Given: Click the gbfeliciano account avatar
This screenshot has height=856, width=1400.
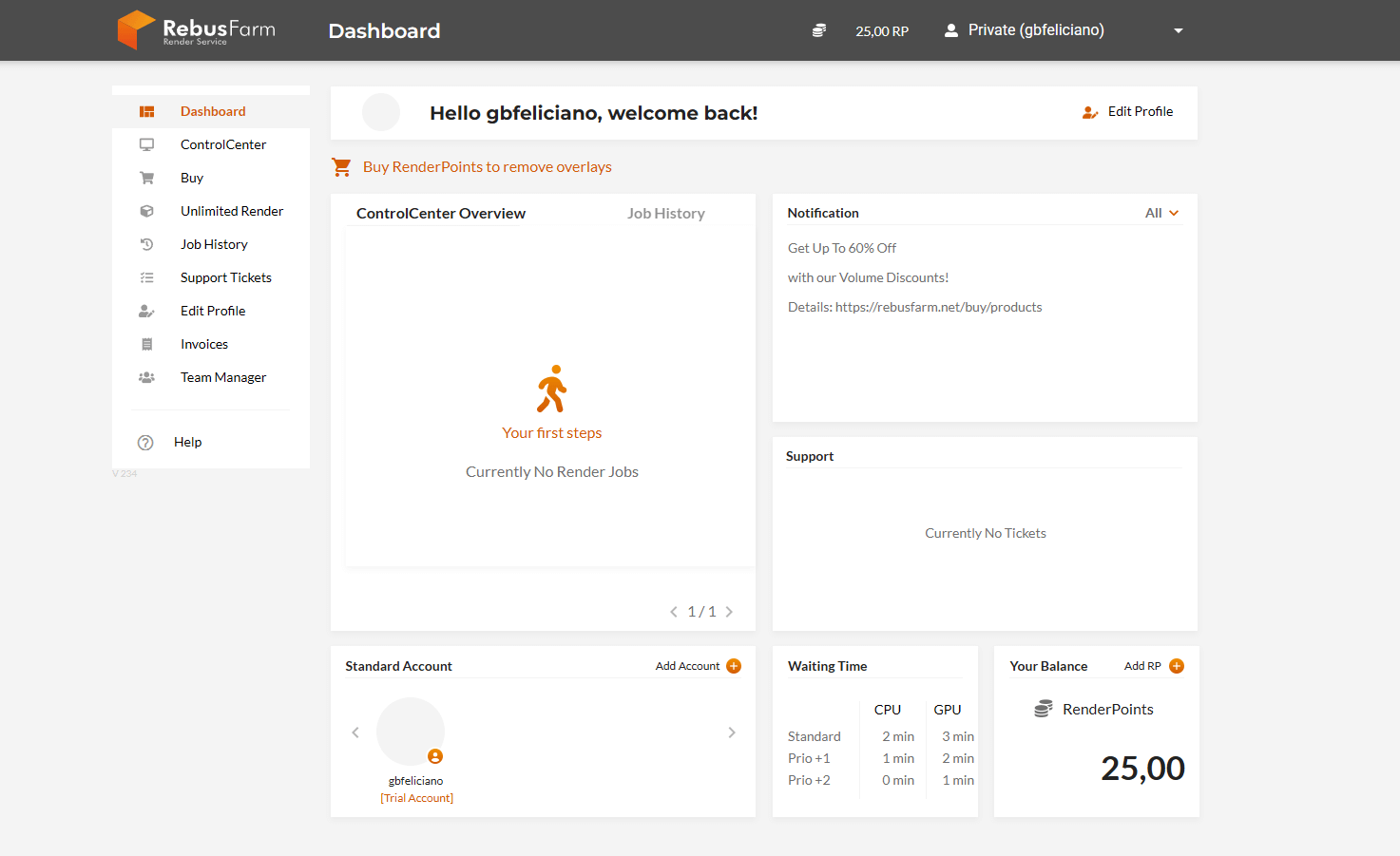Looking at the screenshot, I should 411,732.
